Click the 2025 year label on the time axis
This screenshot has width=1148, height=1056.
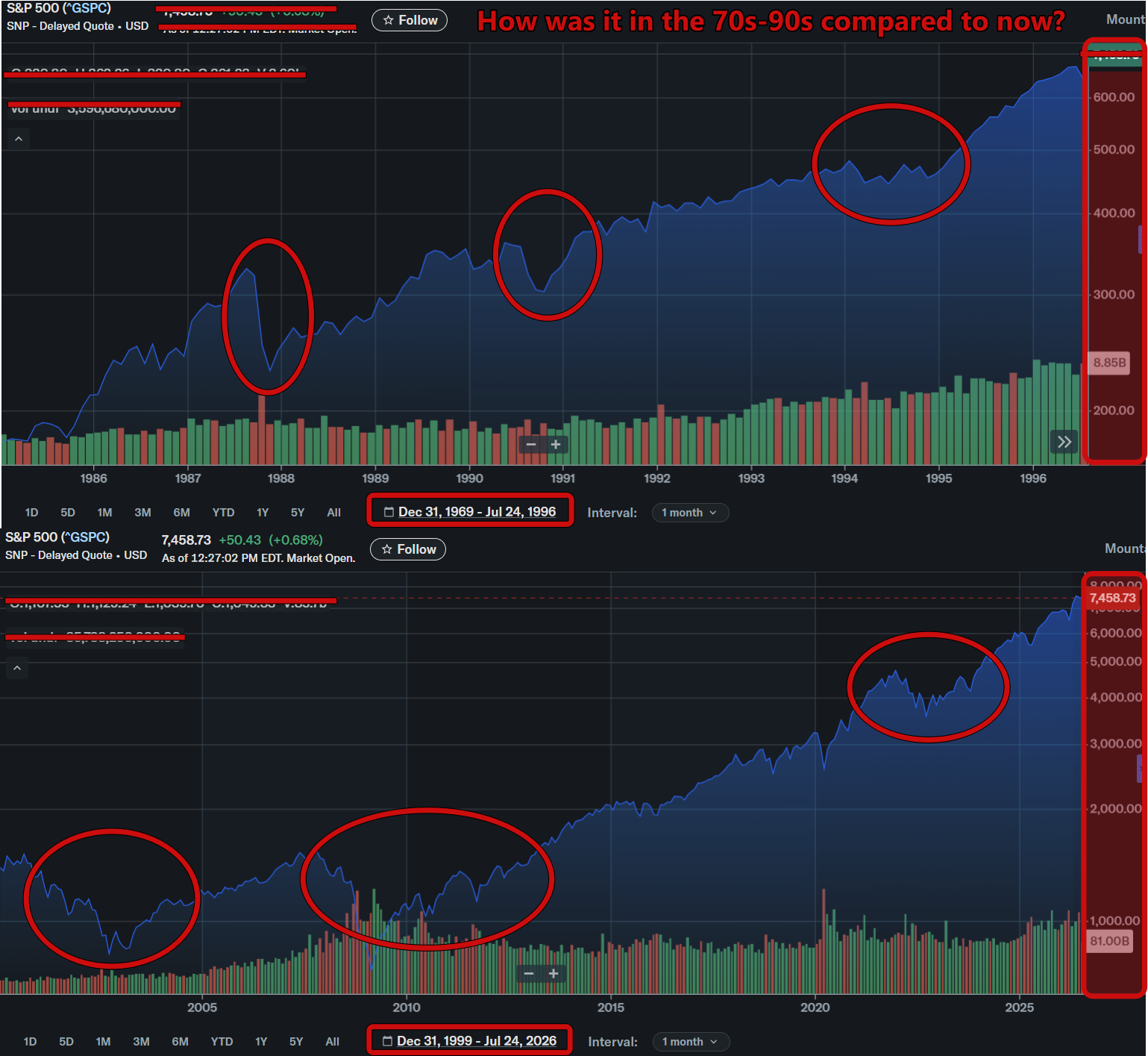tap(1020, 1008)
